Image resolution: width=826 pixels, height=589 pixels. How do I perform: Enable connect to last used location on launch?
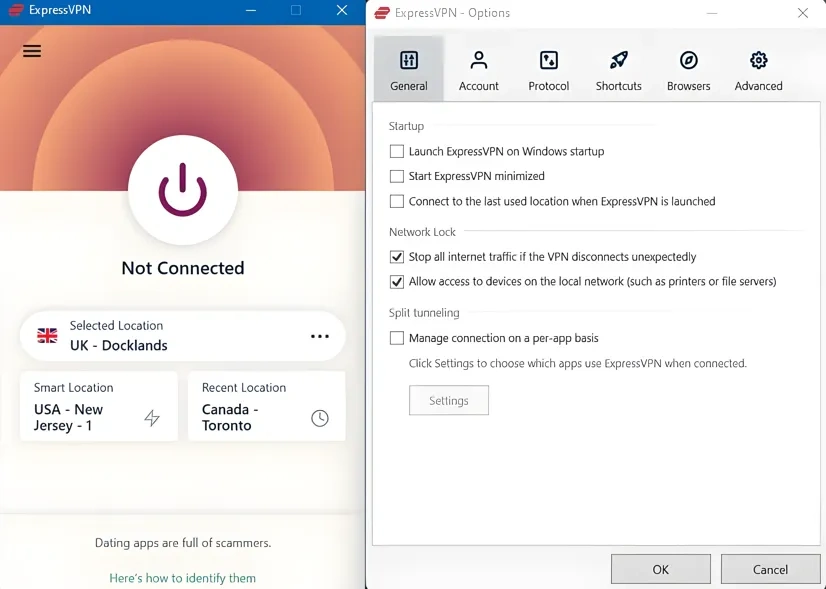pyautogui.click(x=397, y=201)
